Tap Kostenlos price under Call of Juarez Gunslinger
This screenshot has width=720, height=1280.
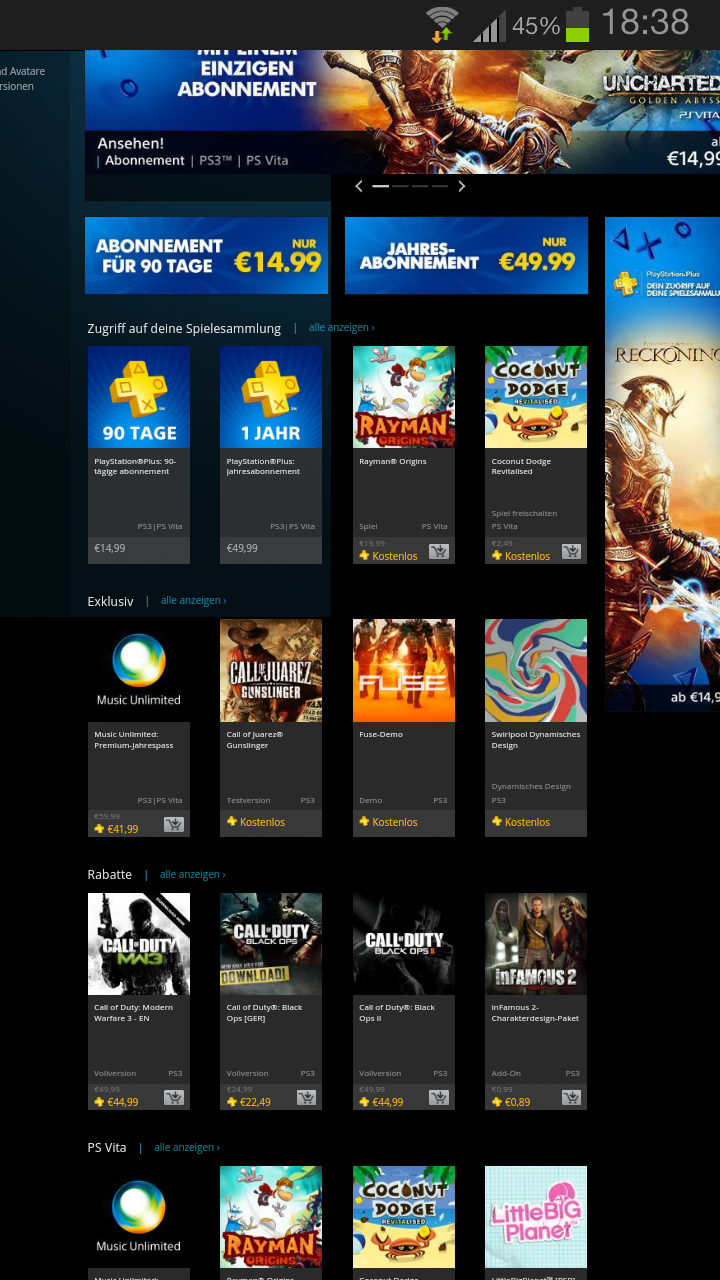[x=262, y=822]
